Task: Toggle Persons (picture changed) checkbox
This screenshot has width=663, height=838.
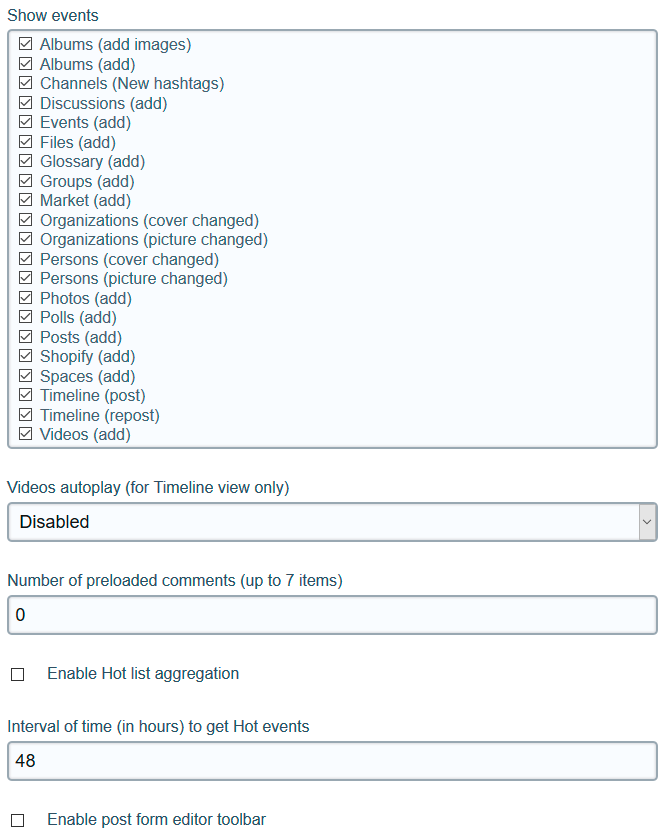Action: tap(26, 279)
